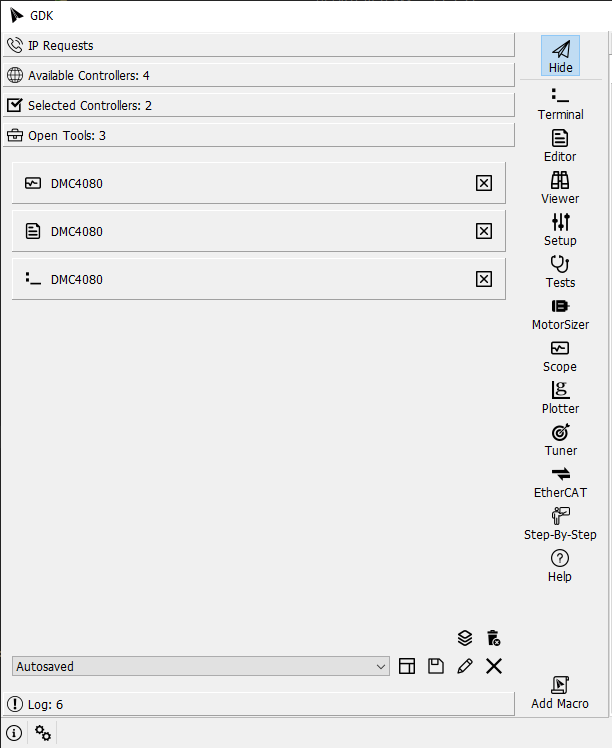Viewport: 612px width, 748px height.
Task: Collapse the Open Tools section
Action: [258, 135]
